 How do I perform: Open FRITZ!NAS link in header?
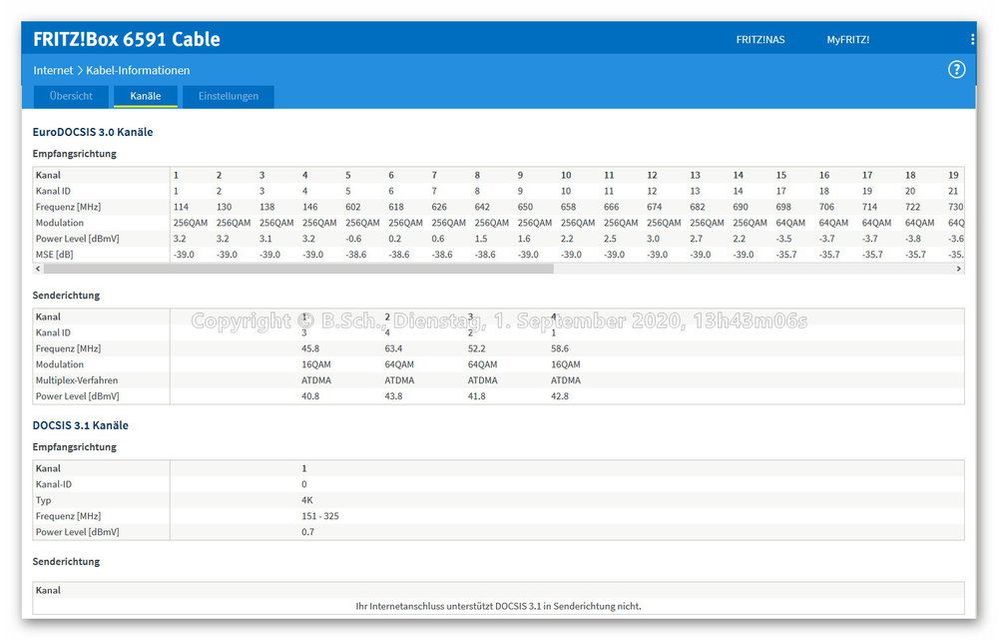click(760, 39)
